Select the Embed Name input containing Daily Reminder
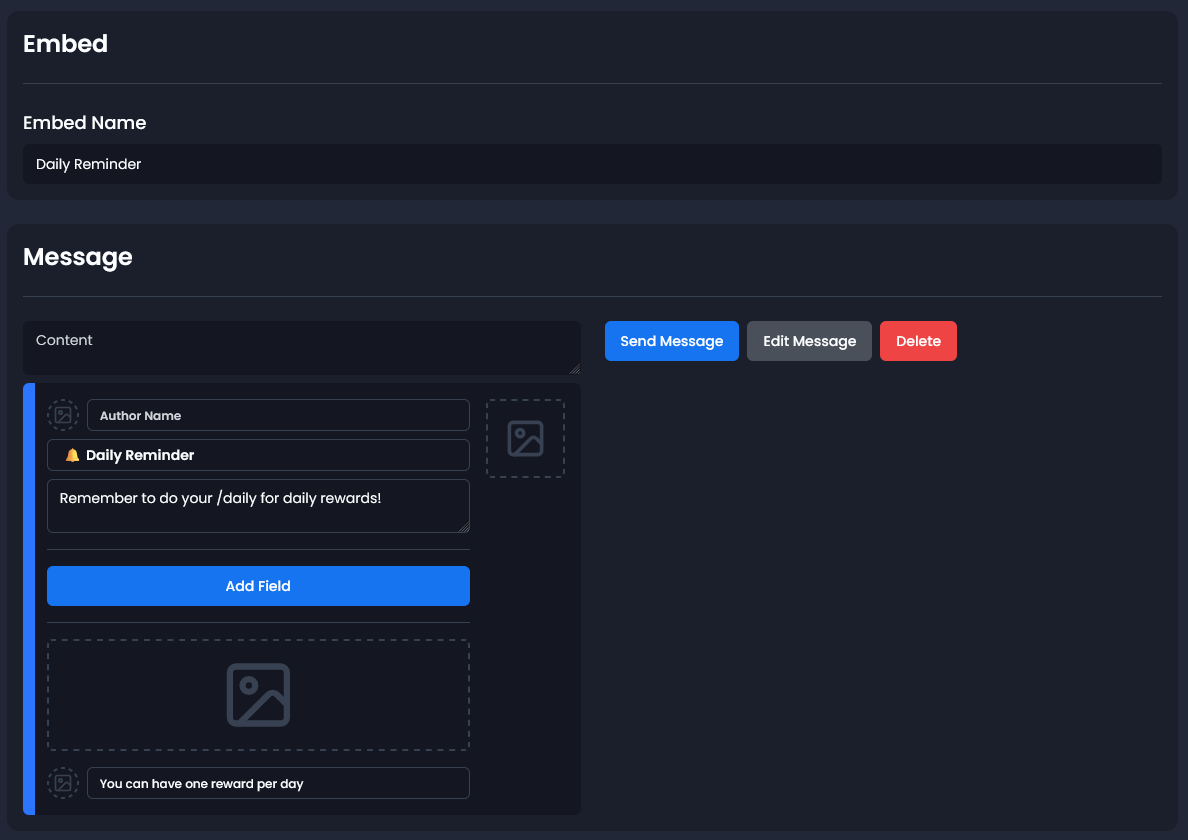Viewport: 1188px width, 840px height. (591, 164)
